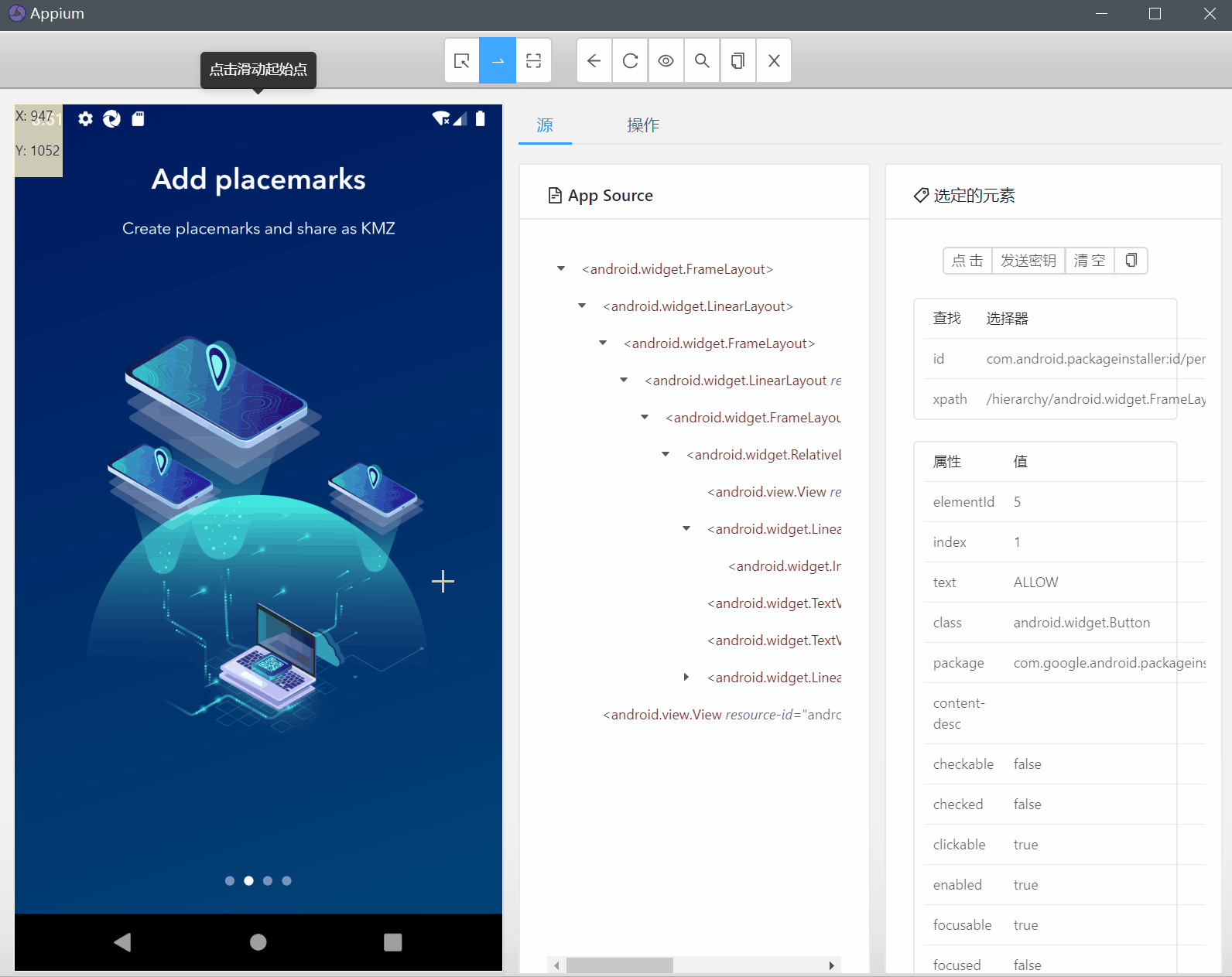The image size is (1232, 977).
Task: Click the package value com.google.android.packagein
Action: [x=1109, y=663]
